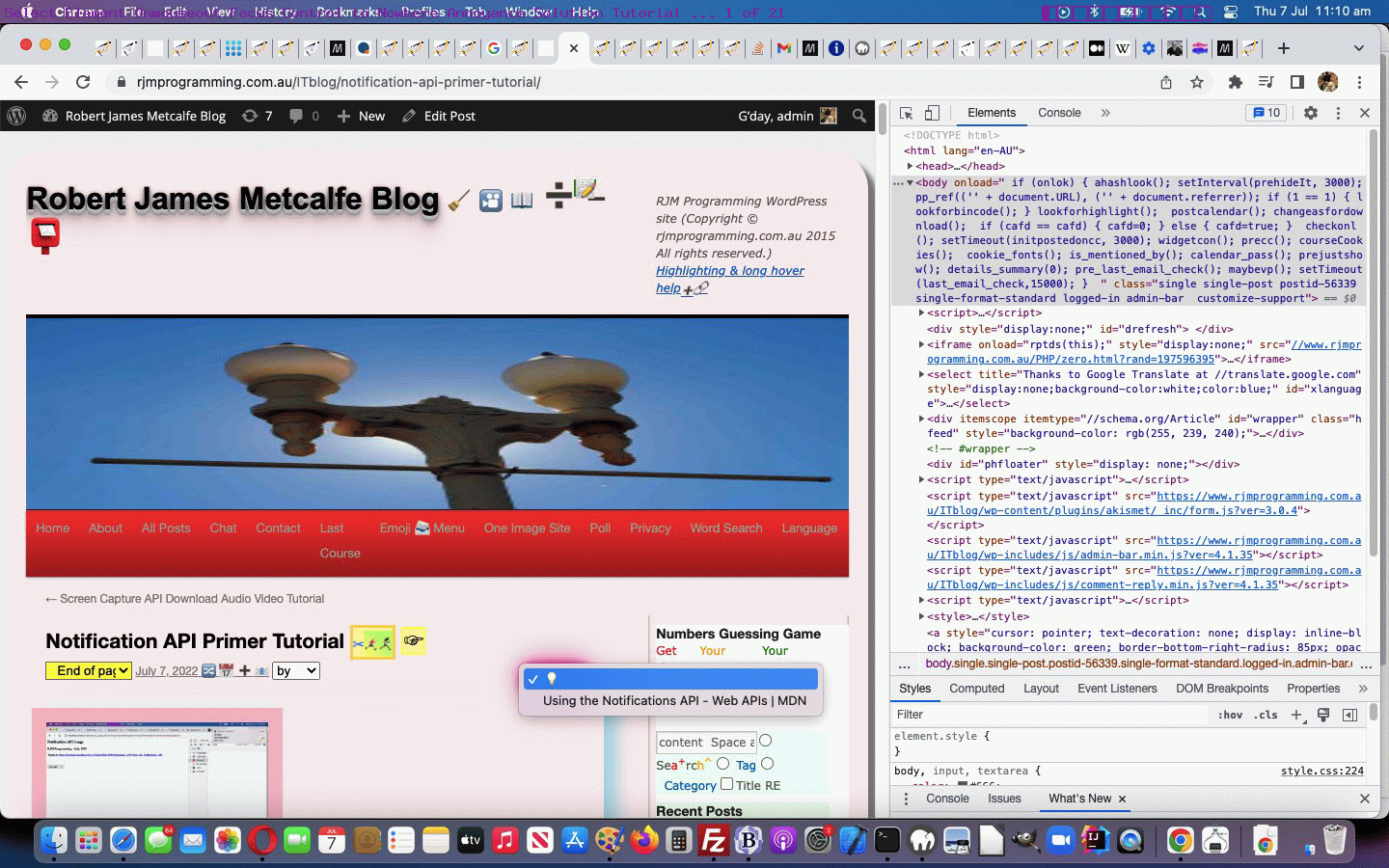Click Edit Post in admin bar
The image size is (1389, 868).
pos(439,116)
